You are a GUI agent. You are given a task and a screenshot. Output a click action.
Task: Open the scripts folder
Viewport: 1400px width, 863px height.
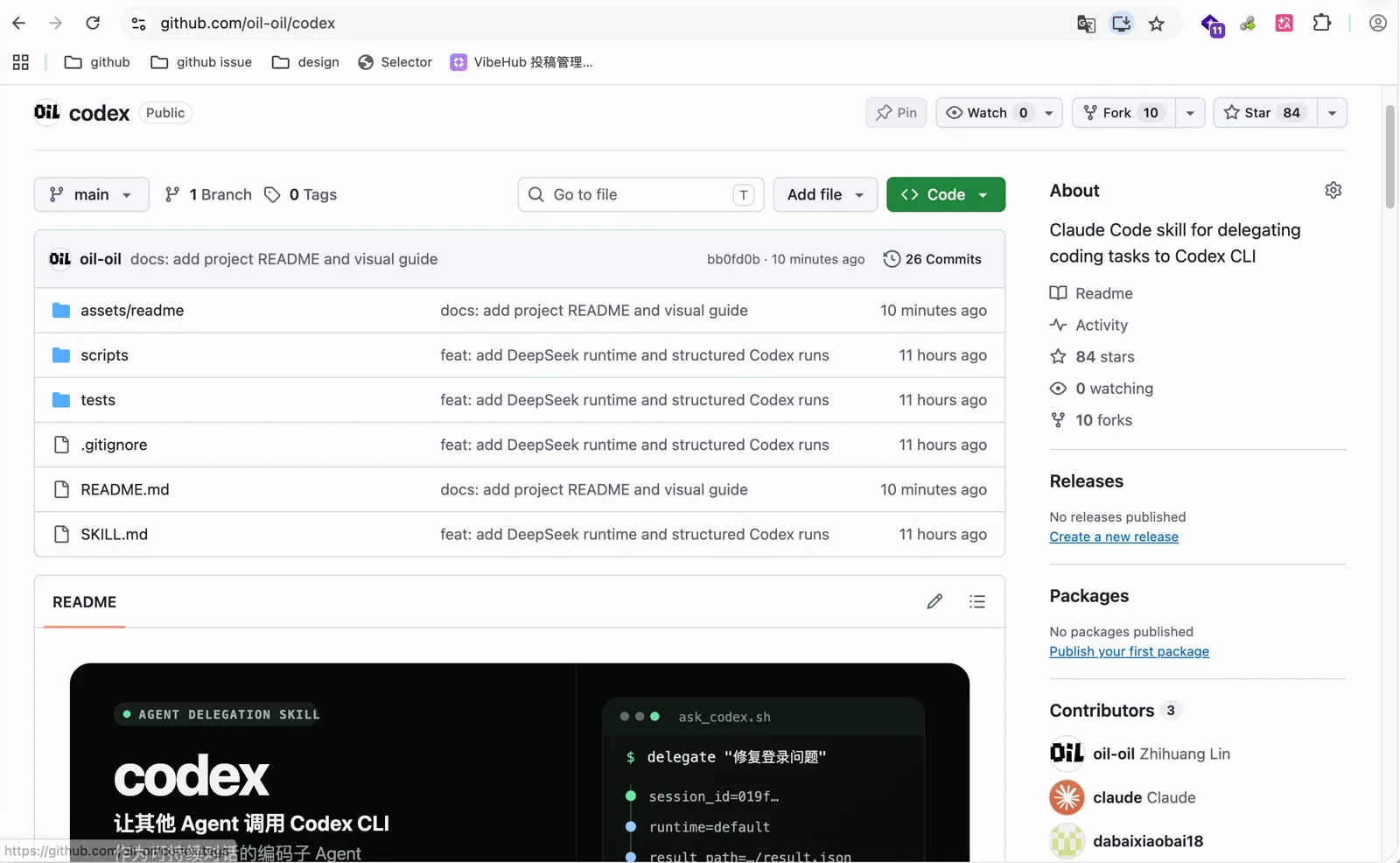point(104,355)
